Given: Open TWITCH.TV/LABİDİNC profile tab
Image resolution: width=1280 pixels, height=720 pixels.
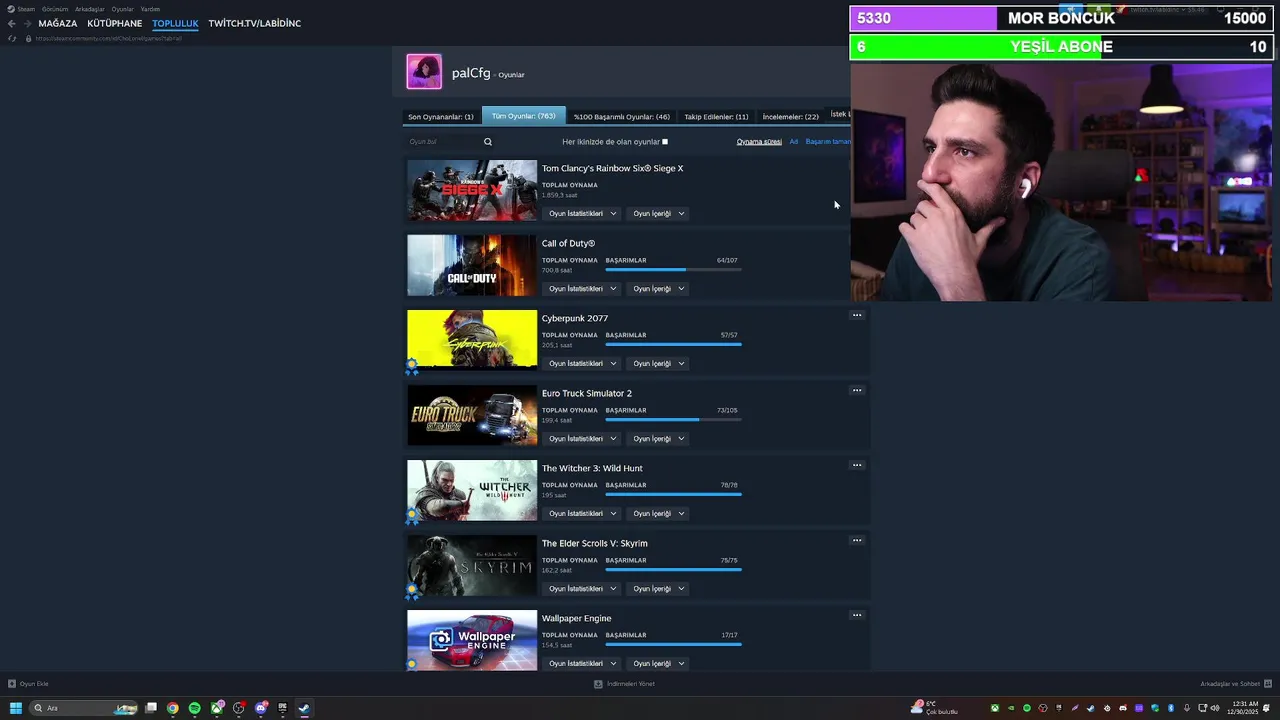Looking at the screenshot, I should point(255,23).
